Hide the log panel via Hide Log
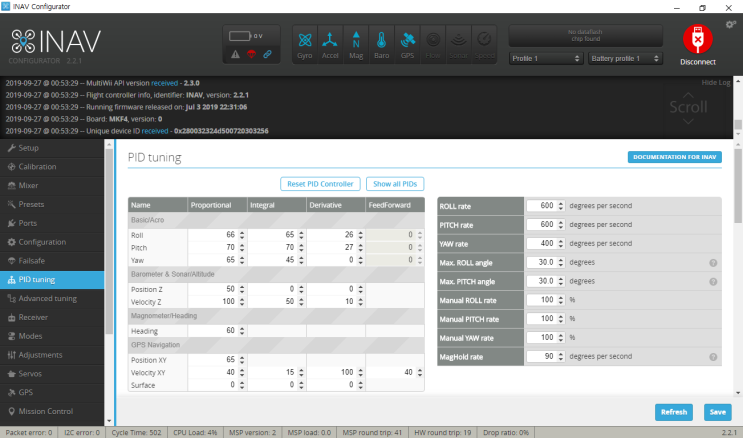Viewport: 743px width, 438px height. pos(716,82)
